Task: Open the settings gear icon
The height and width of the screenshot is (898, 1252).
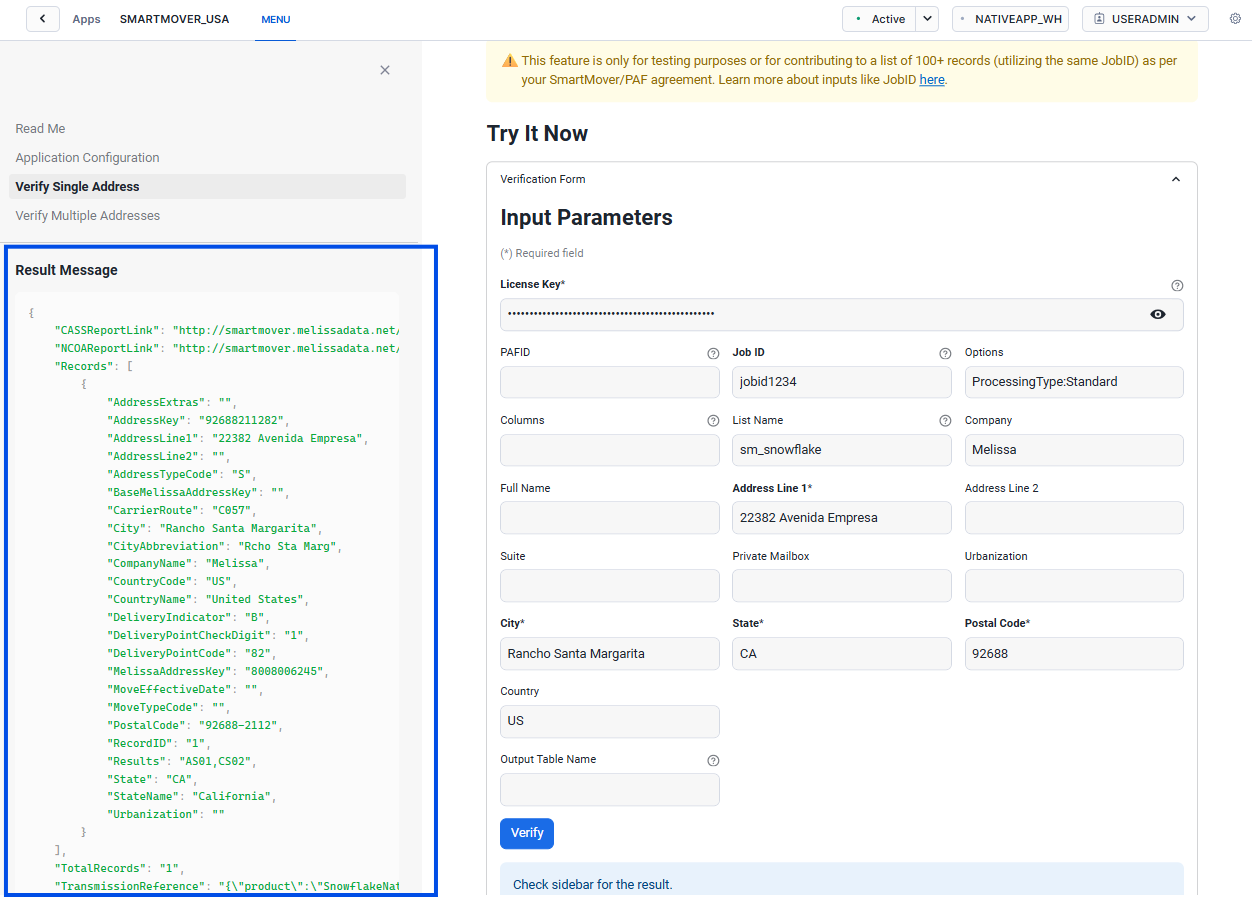Action: coord(1235,19)
